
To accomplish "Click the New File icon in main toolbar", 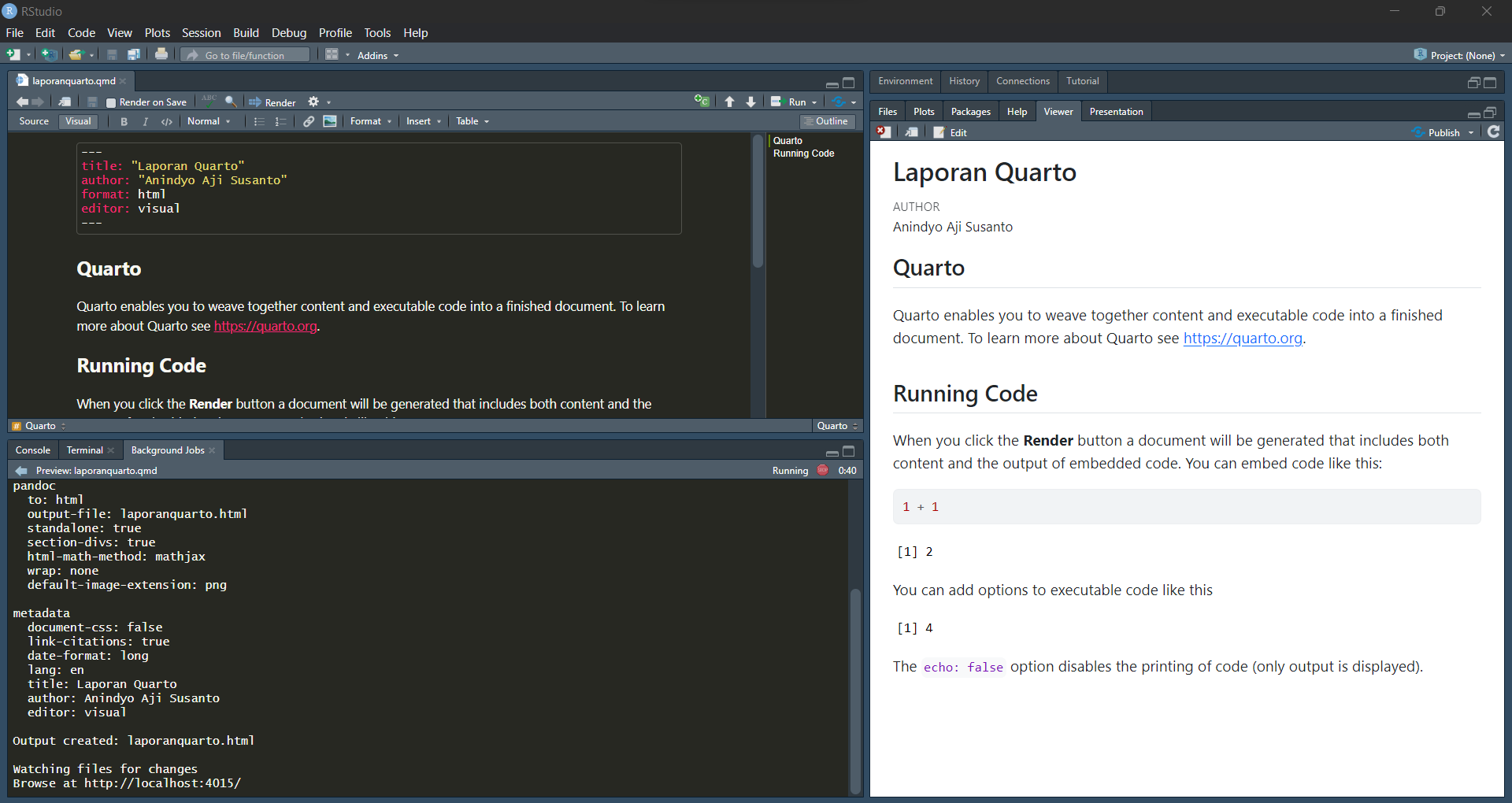I will [13, 55].
